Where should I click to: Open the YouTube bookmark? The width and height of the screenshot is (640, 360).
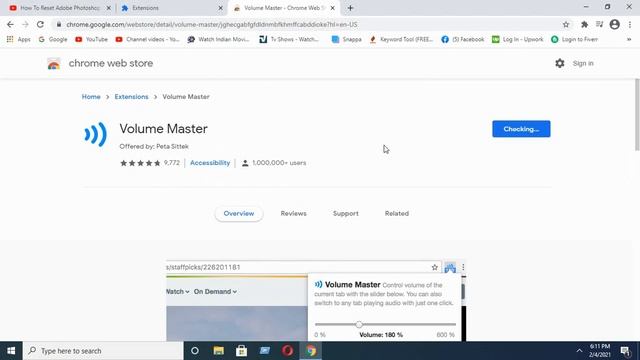click(x=91, y=39)
